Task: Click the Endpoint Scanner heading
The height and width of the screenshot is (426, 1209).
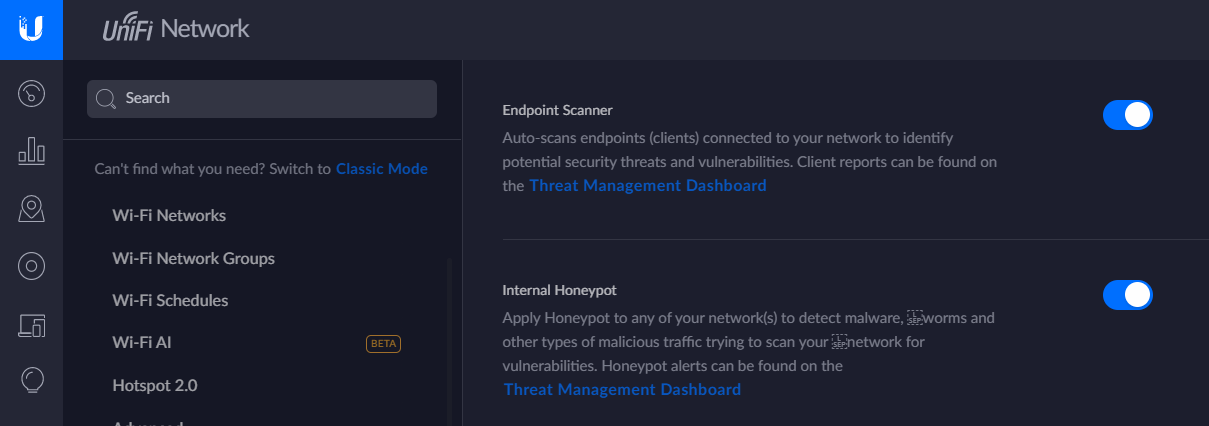Action: click(557, 110)
